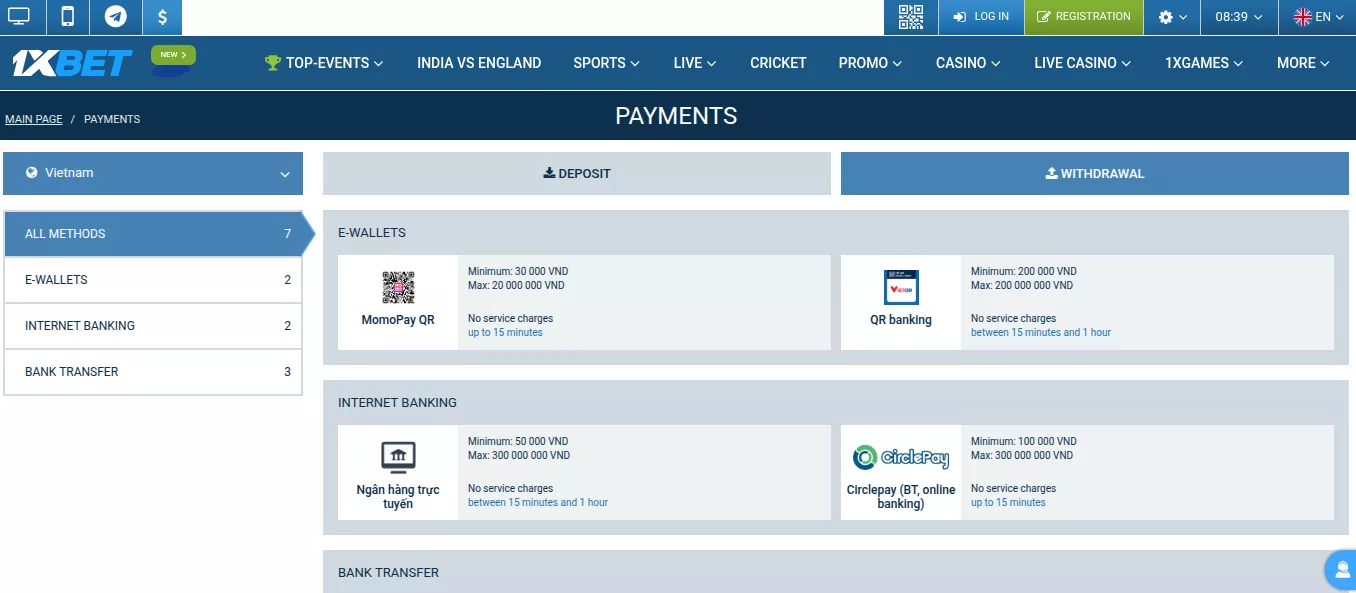Open the live chat support bubble
This screenshot has width=1356, height=593.
pos(1340,569)
